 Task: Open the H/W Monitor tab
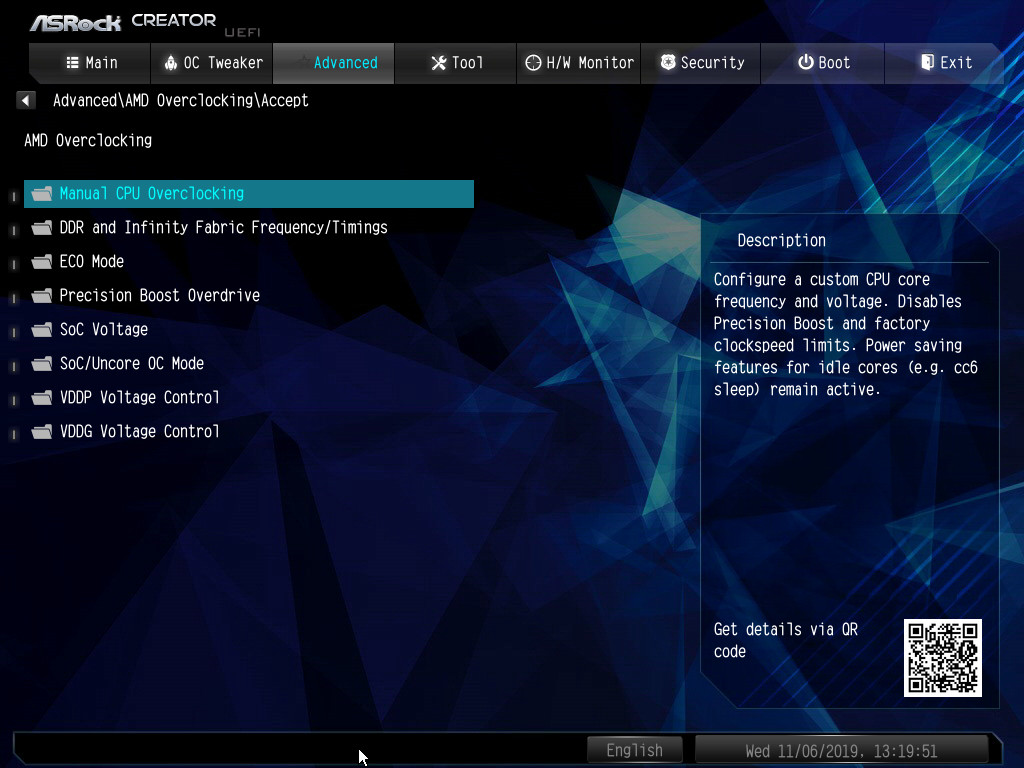click(579, 62)
